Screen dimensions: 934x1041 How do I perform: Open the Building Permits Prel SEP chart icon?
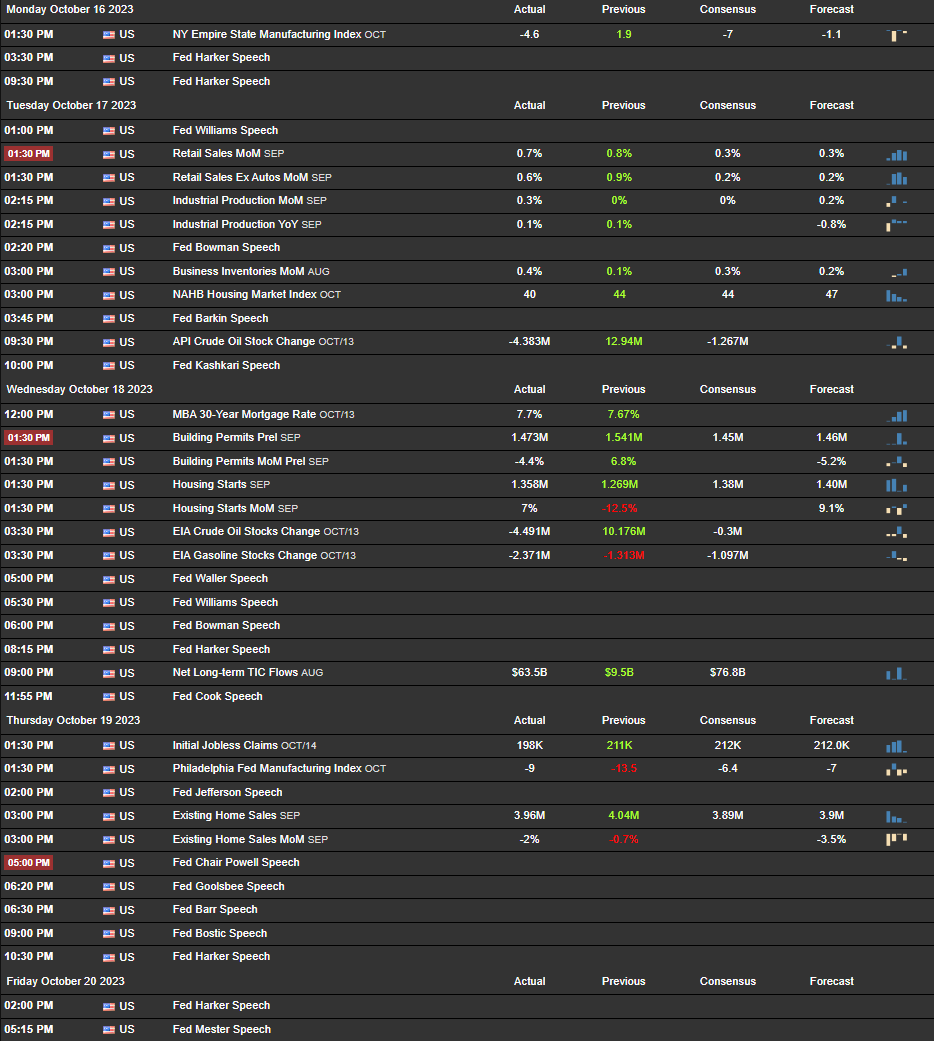pos(896,438)
